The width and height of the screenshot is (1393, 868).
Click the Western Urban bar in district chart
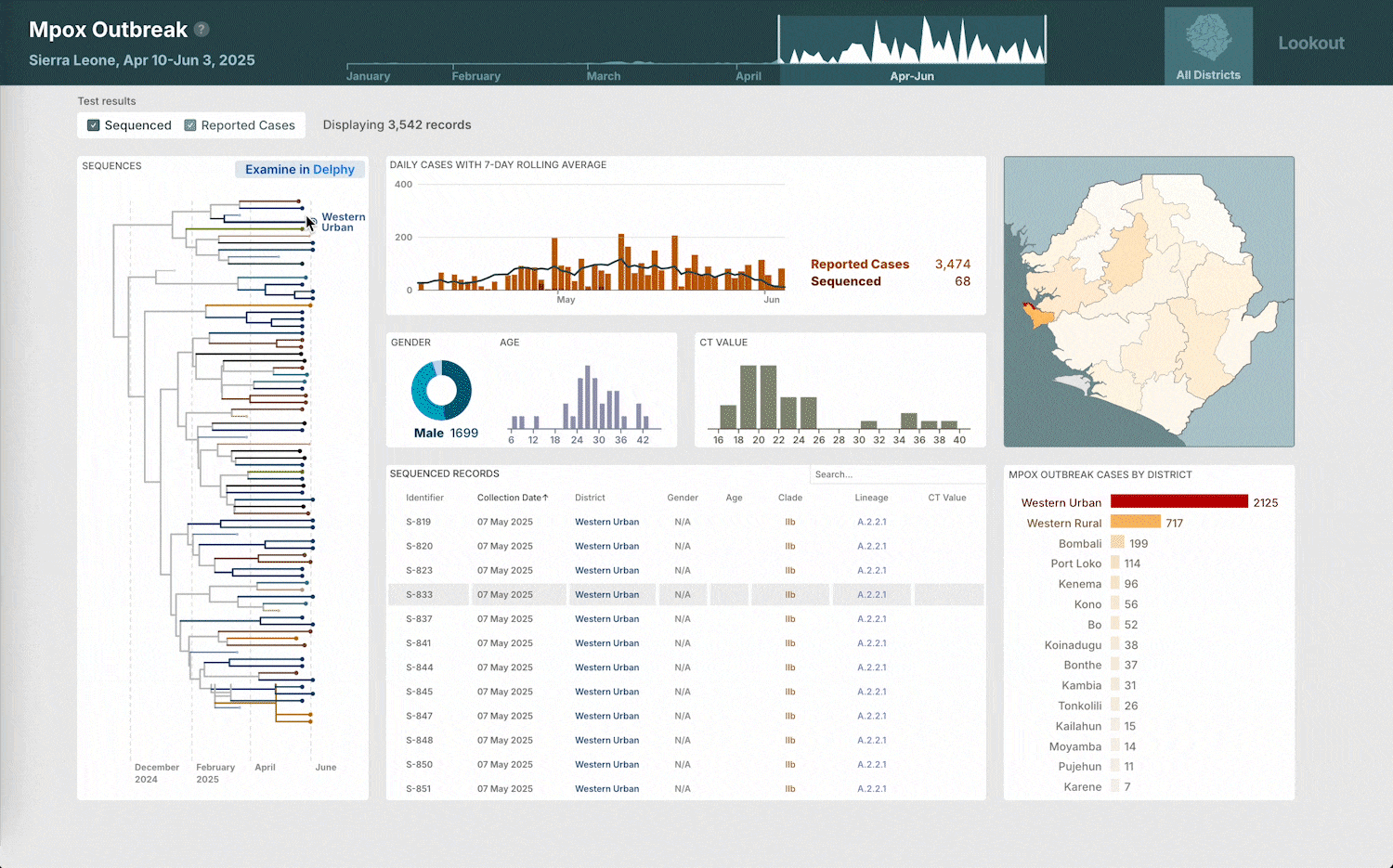[1178, 501]
